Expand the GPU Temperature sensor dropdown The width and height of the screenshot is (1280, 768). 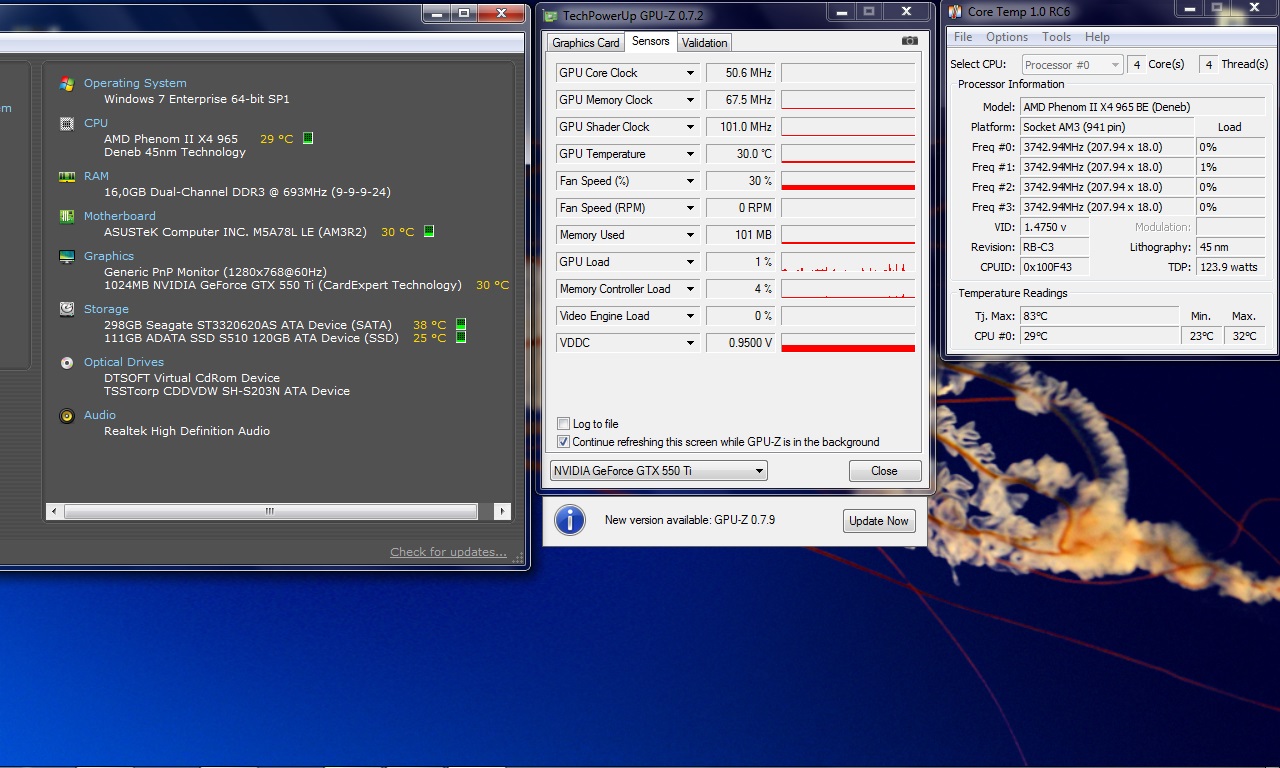(x=690, y=154)
